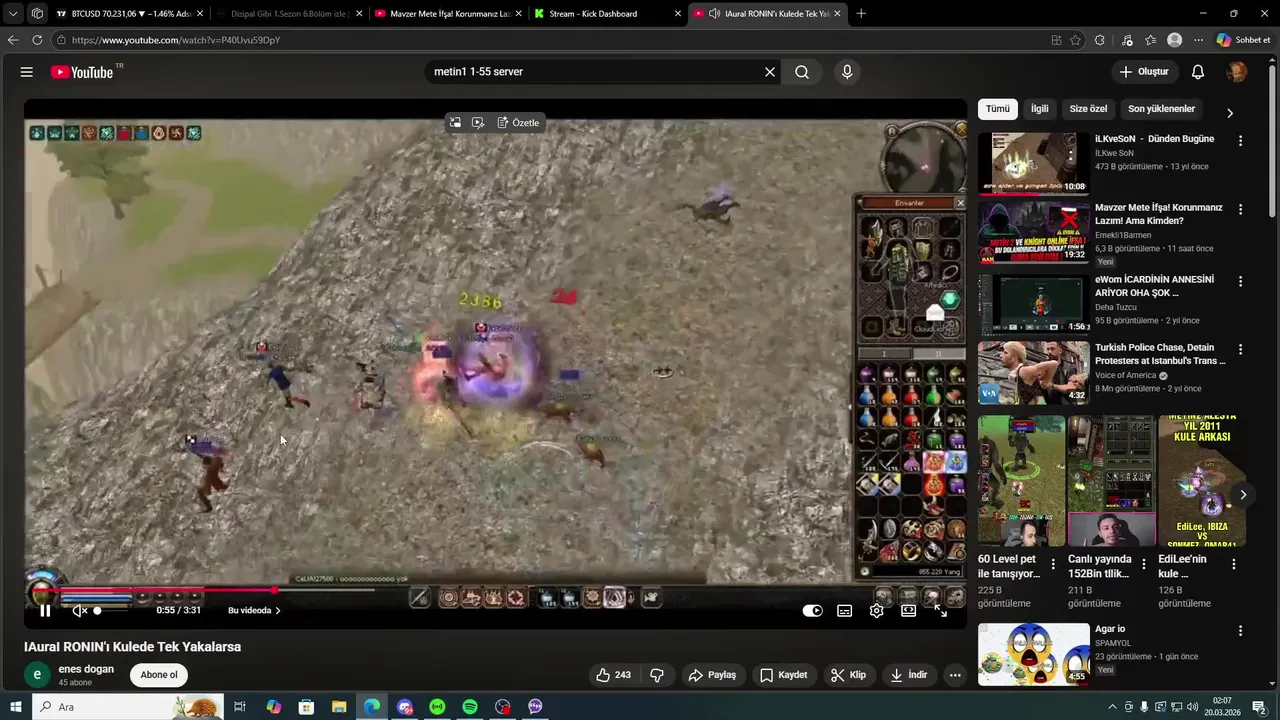Screen dimensions: 1280x720
Task: Like the video with thumbs up
Action: (614, 675)
